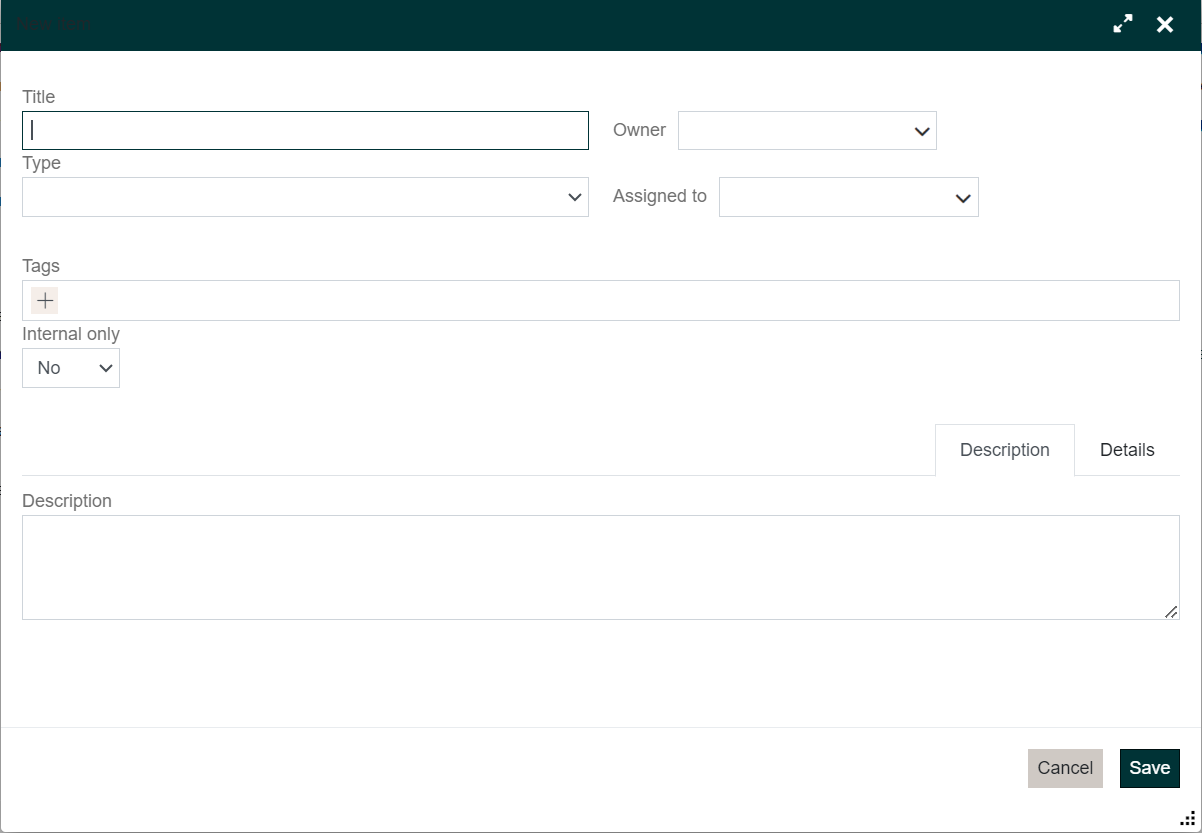Viewport: 1202px width, 833px height.
Task: Click the Assigned to label
Action: pyautogui.click(x=659, y=196)
